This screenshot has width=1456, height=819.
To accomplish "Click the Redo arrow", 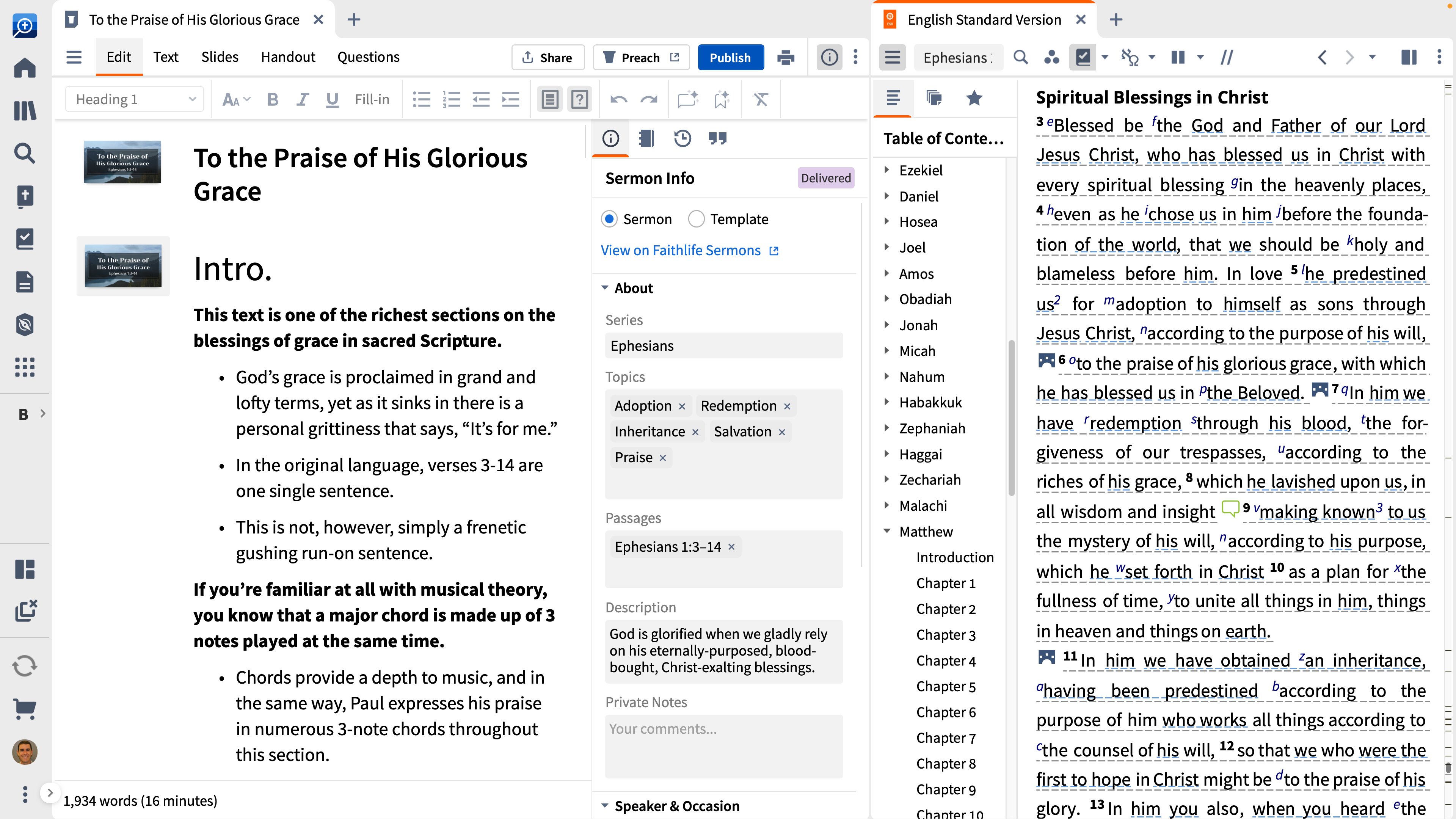I will [649, 99].
